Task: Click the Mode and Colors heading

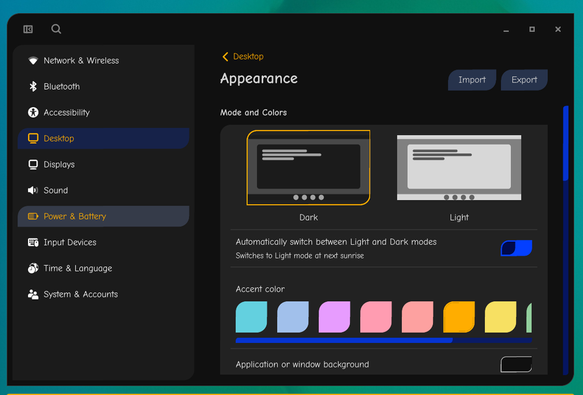Action: [x=253, y=113]
